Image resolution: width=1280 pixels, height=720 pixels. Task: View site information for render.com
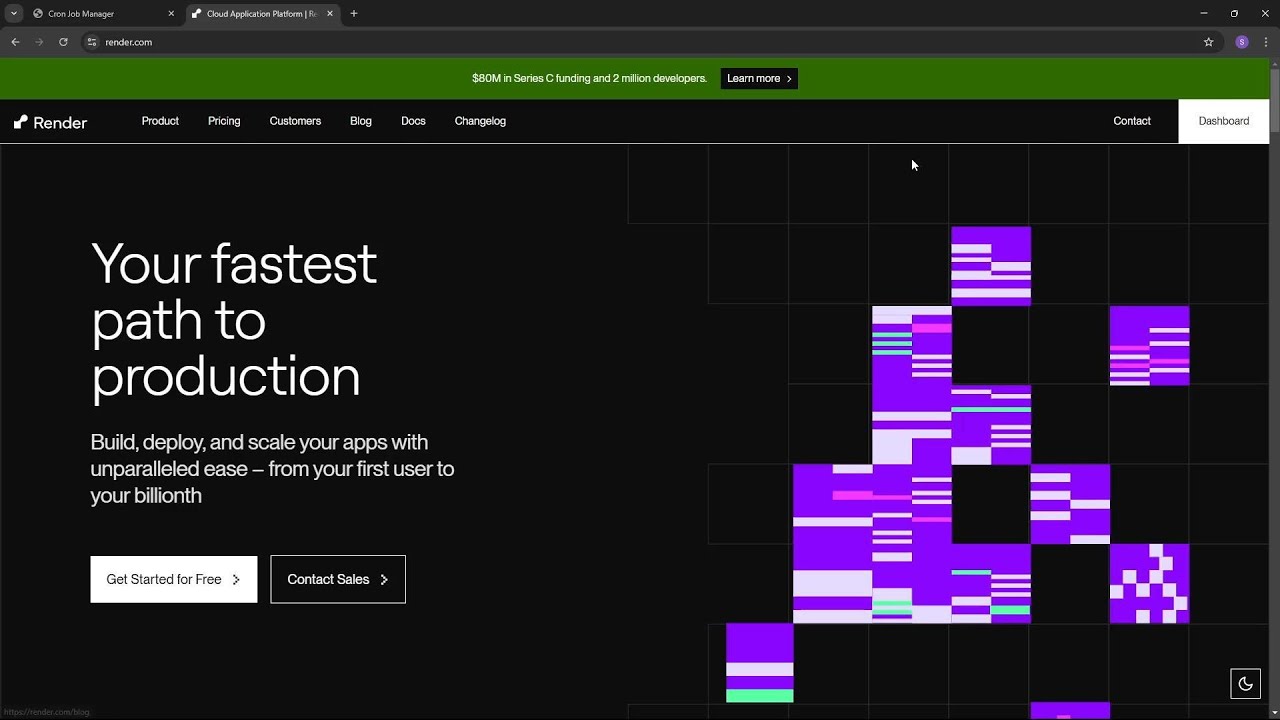(x=91, y=42)
